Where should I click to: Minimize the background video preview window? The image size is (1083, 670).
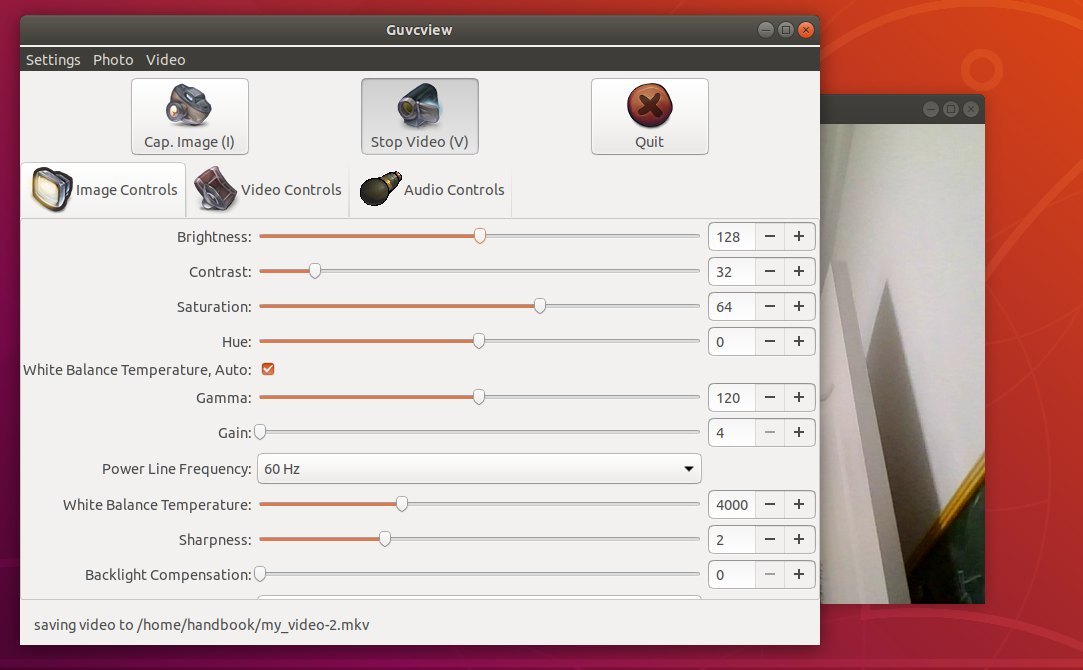tap(930, 109)
